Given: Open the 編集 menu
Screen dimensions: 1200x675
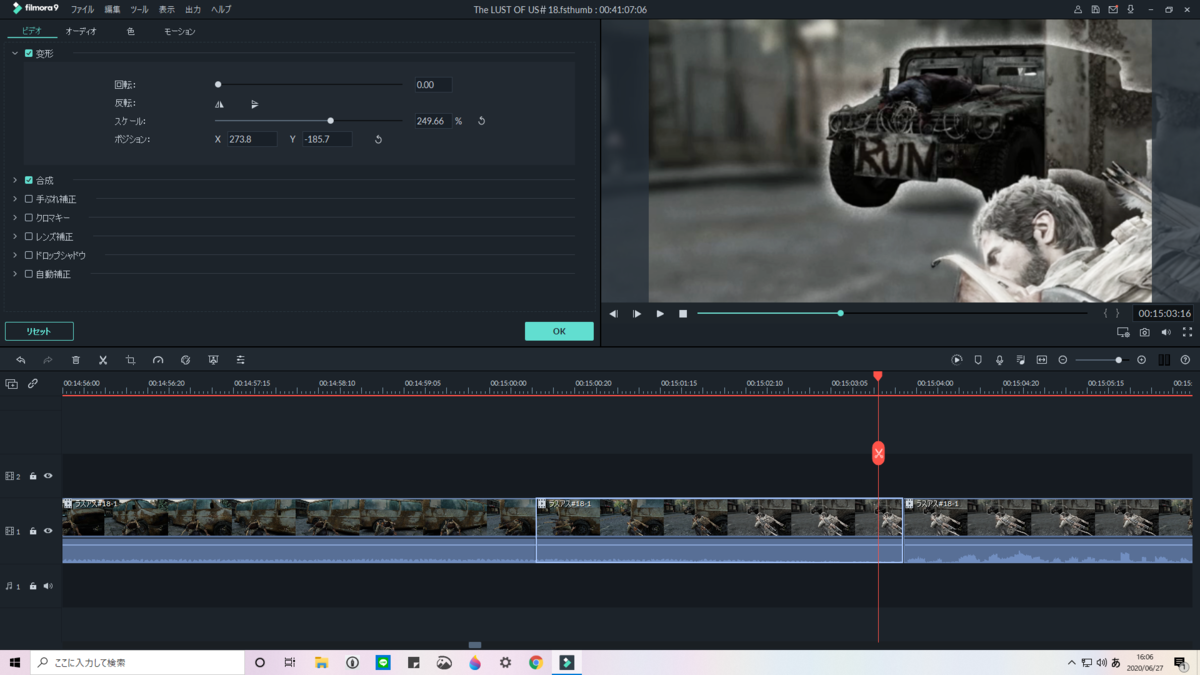Looking at the screenshot, I should [x=112, y=10].
